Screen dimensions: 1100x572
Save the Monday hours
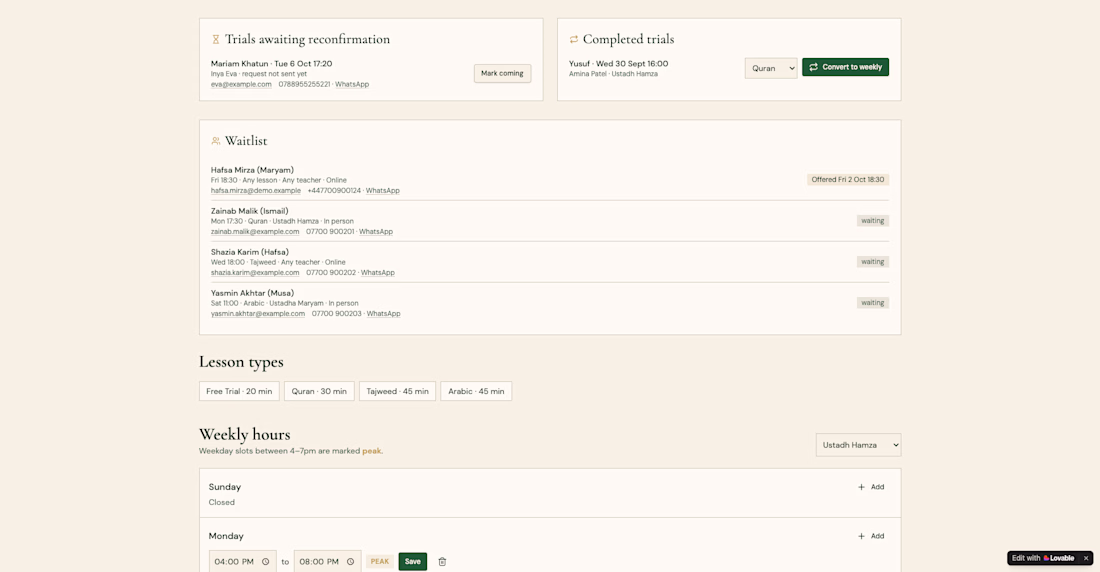412,561
